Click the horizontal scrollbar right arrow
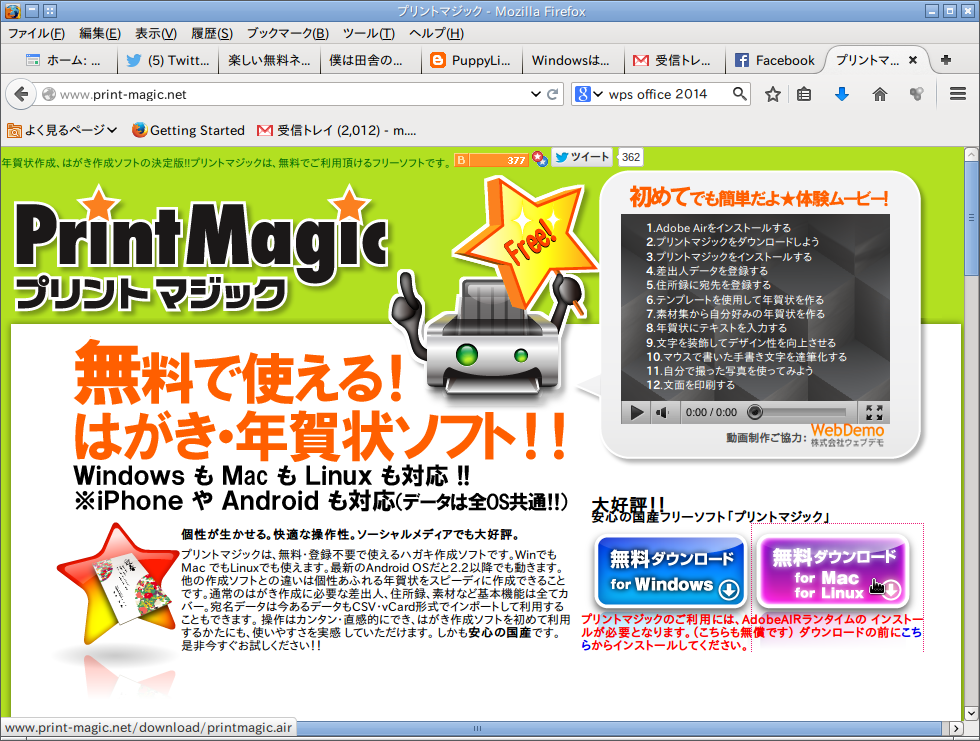 click(x=956, y=728)
